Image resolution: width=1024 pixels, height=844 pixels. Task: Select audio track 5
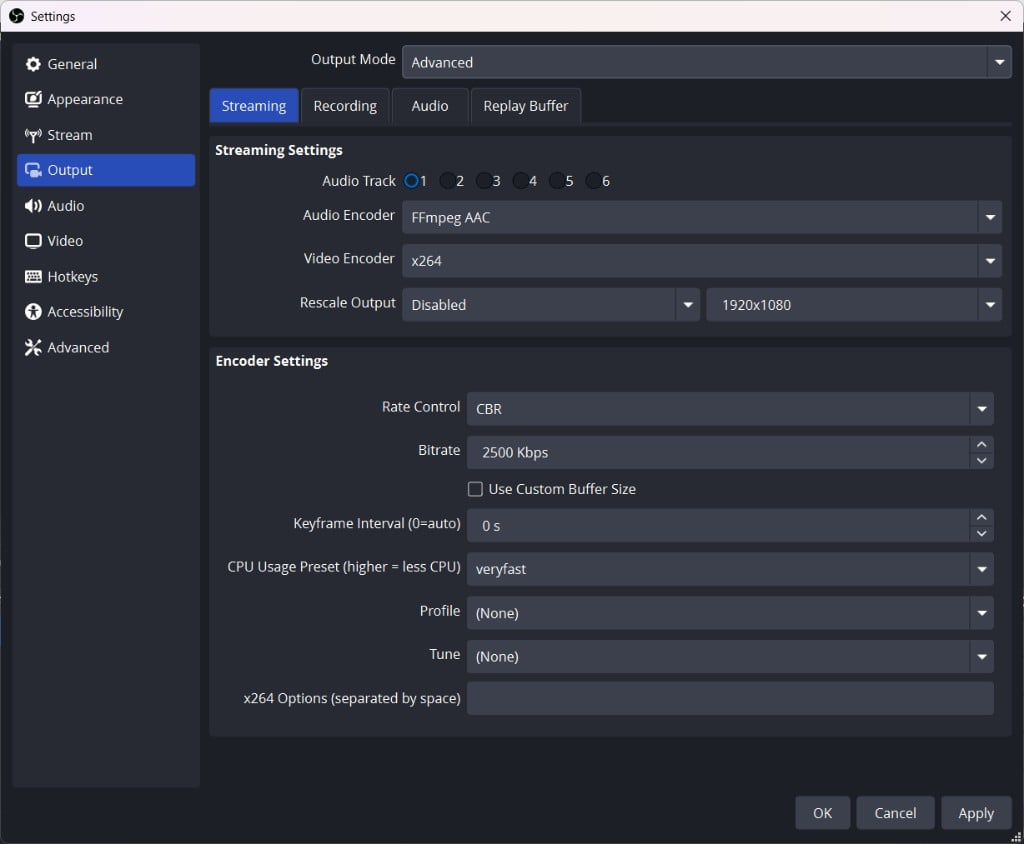[557, 181]
